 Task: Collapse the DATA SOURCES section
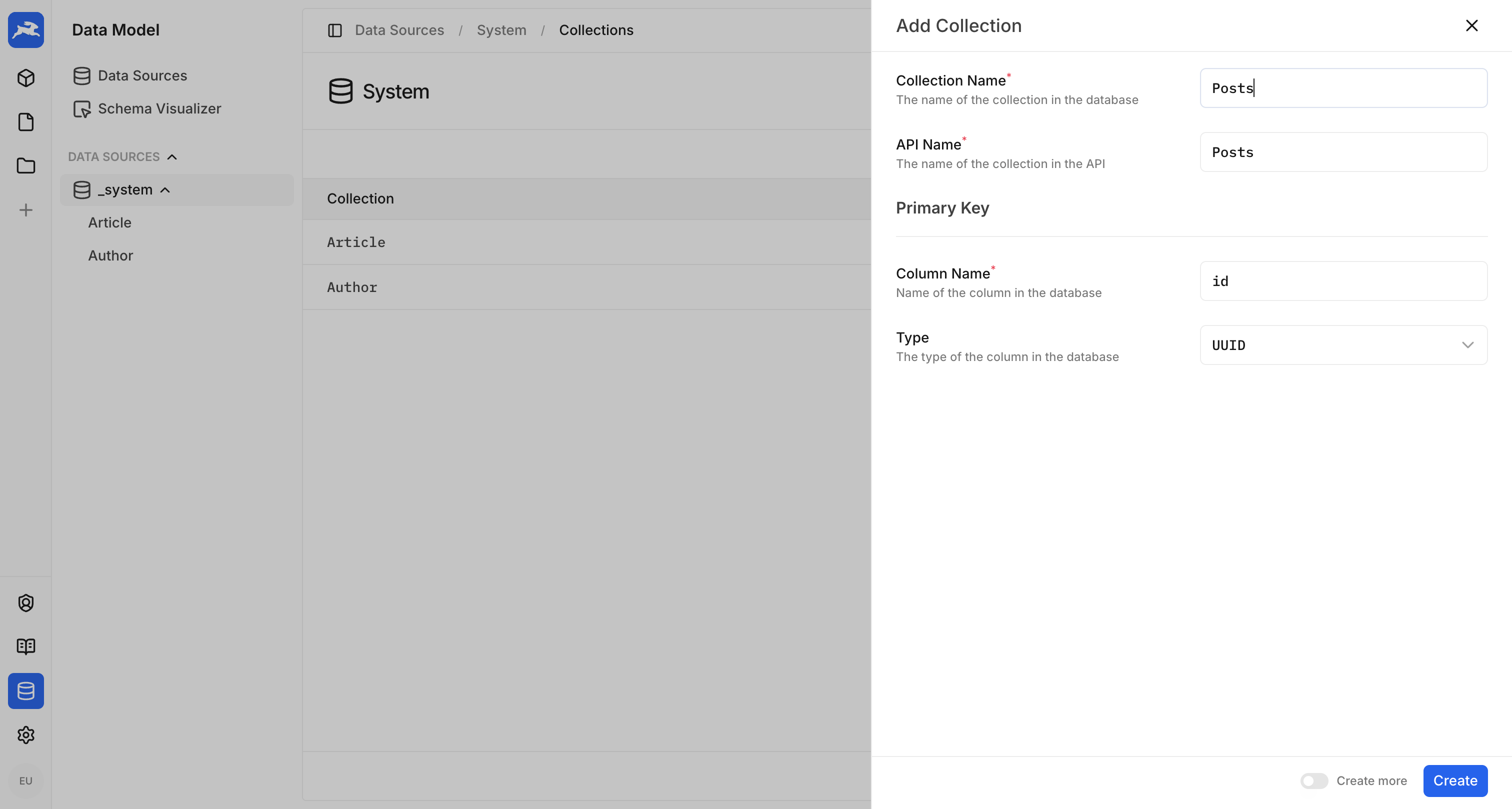click(172, 156)
